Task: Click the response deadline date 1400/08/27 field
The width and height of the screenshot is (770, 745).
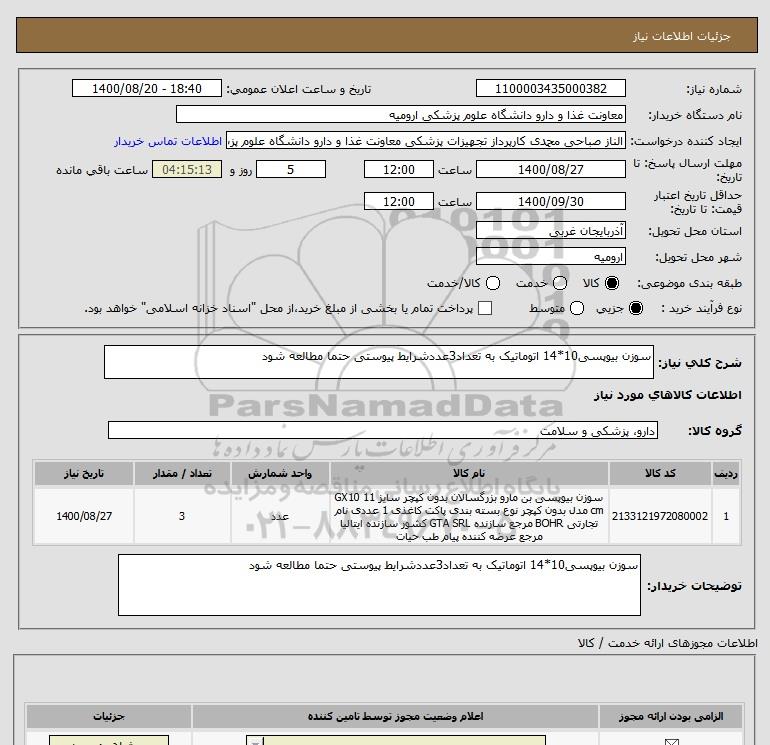Action: (x=550, y=169)
